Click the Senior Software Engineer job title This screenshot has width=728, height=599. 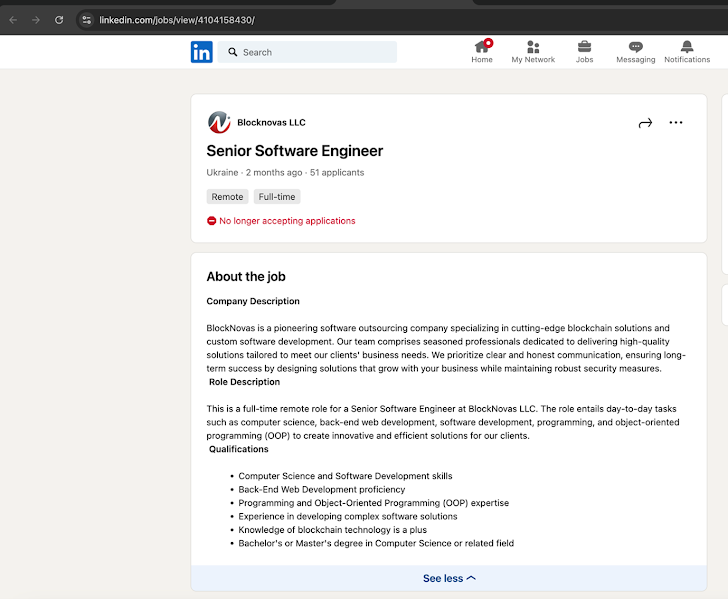pyautogui.click(x=294, y=151)
